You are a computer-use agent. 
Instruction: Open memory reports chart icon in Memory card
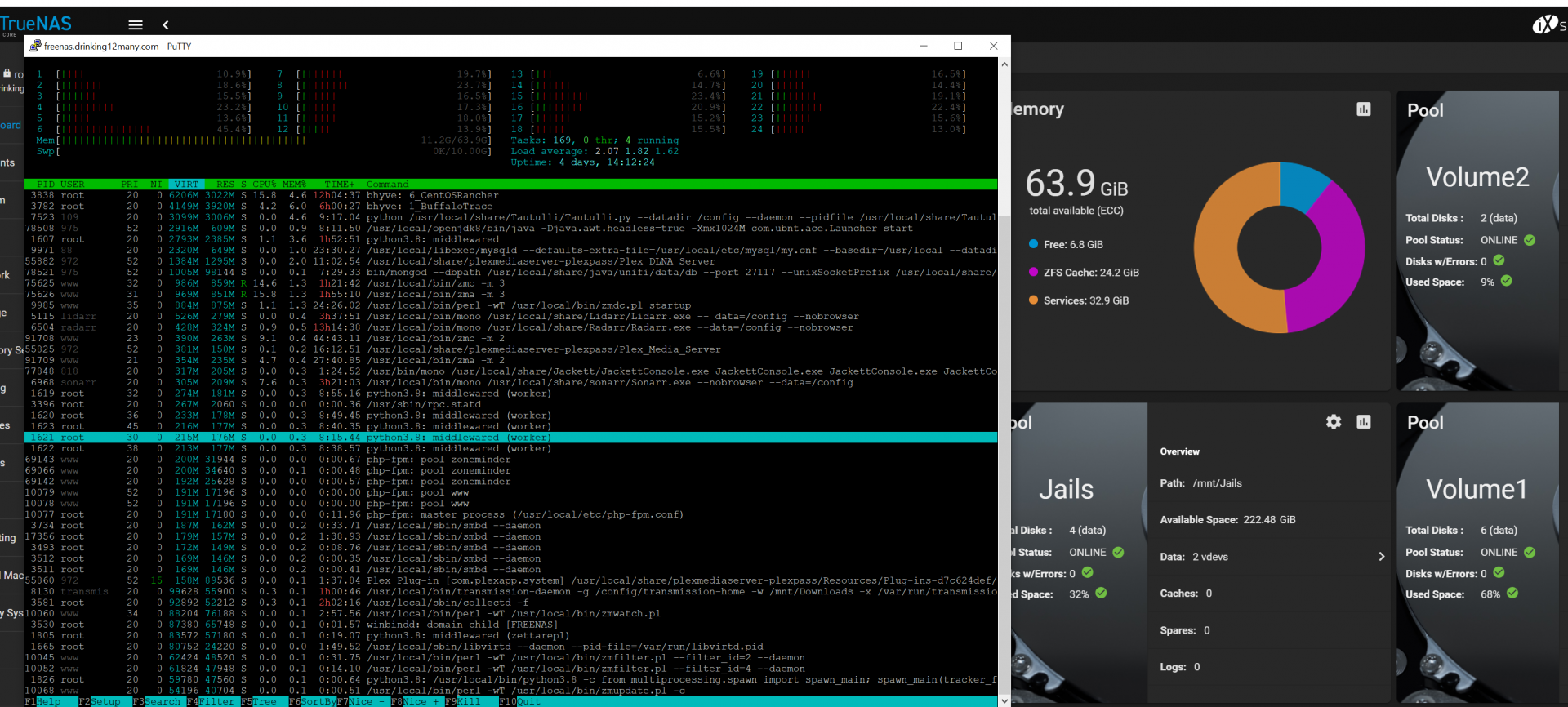(x=1364, y=109)
